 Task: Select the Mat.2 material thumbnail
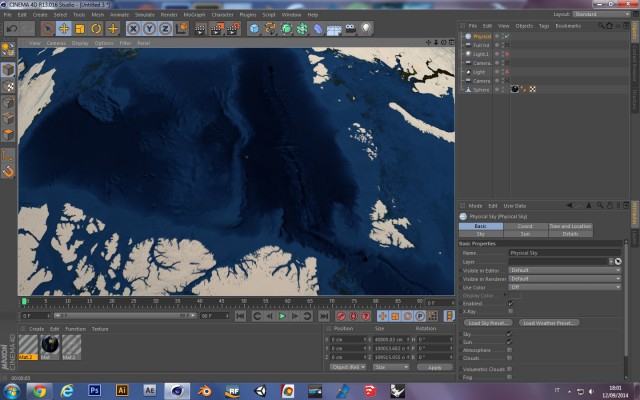pos(28,347)
